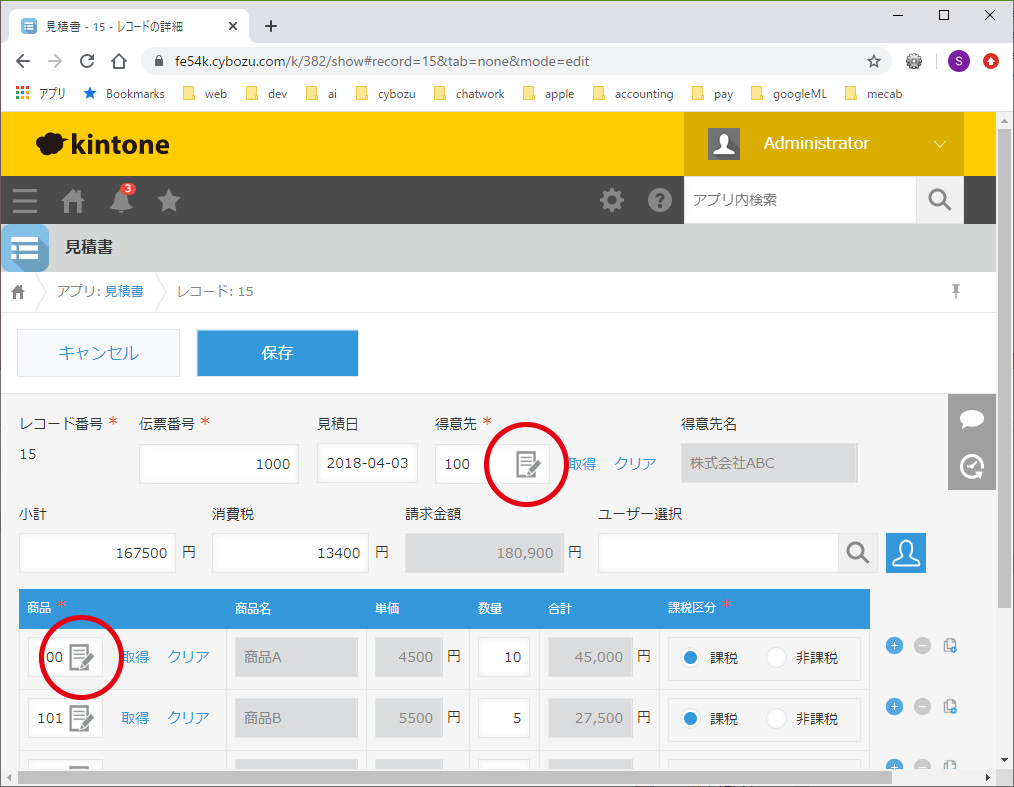Open the user picker blue person icon
This screenshot has height=787, width=1014.
(x=906, y=553)
